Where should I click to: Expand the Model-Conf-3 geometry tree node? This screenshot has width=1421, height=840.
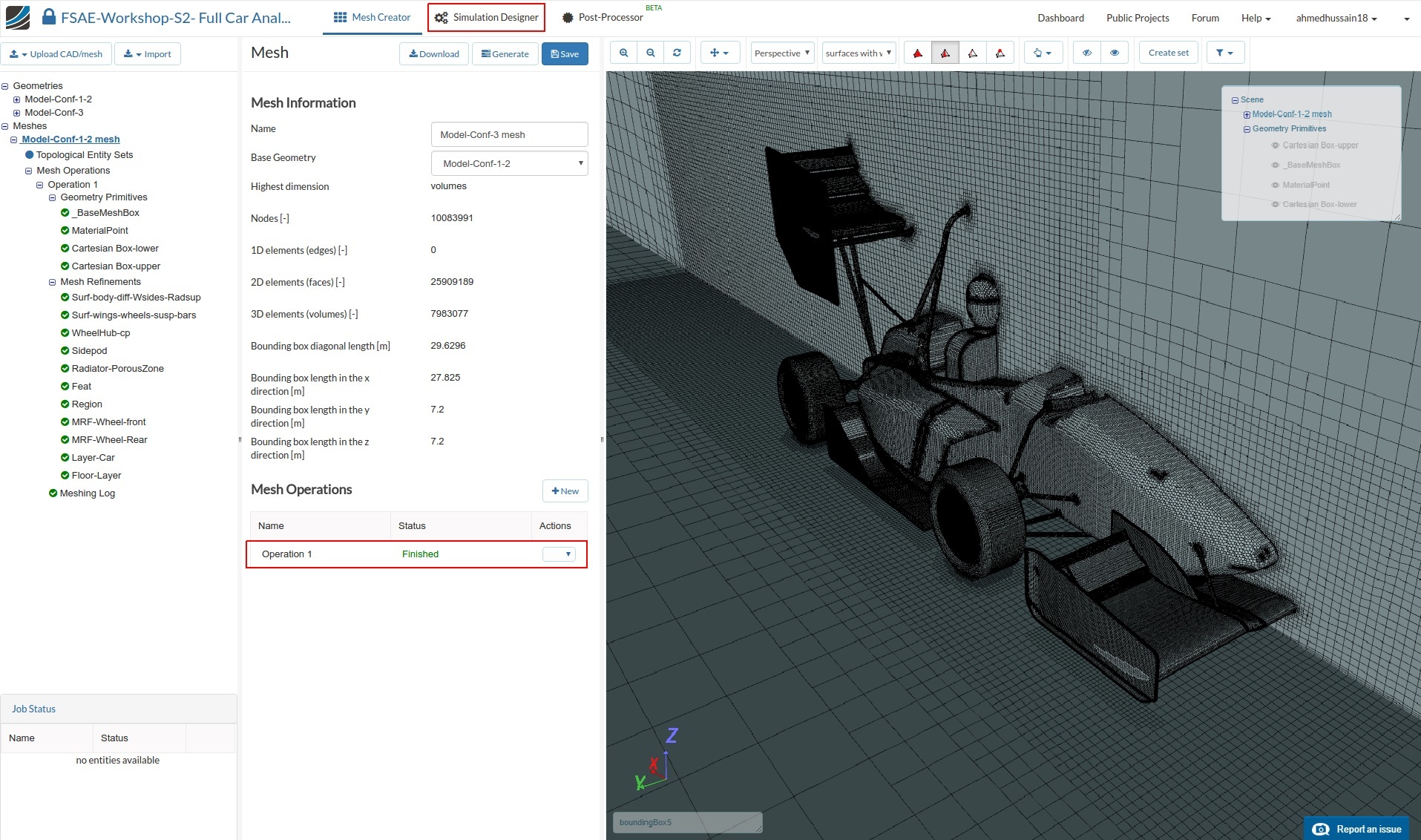click(x=16, y=113)
